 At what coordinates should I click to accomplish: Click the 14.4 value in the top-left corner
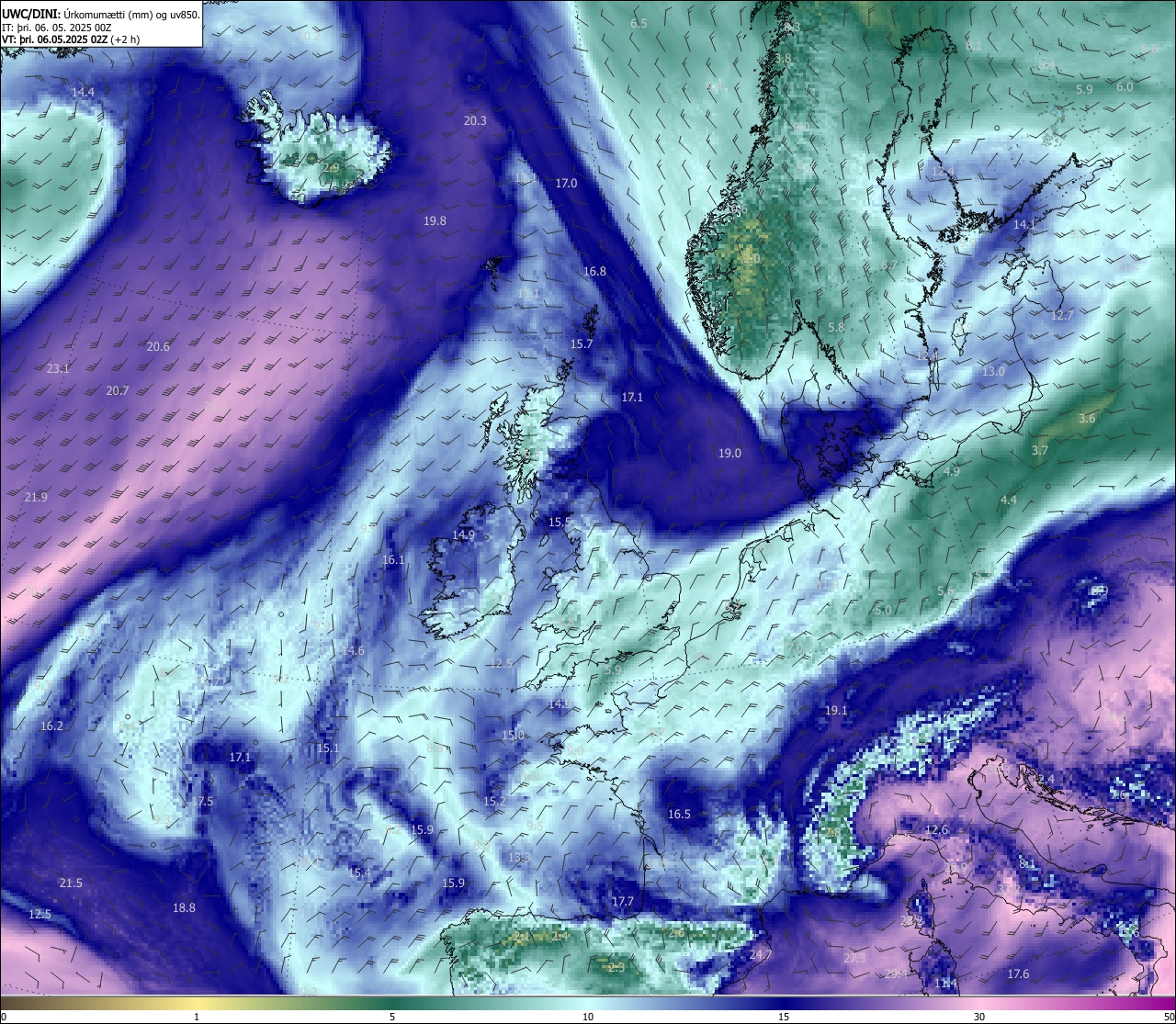click(x=84, y=92)
